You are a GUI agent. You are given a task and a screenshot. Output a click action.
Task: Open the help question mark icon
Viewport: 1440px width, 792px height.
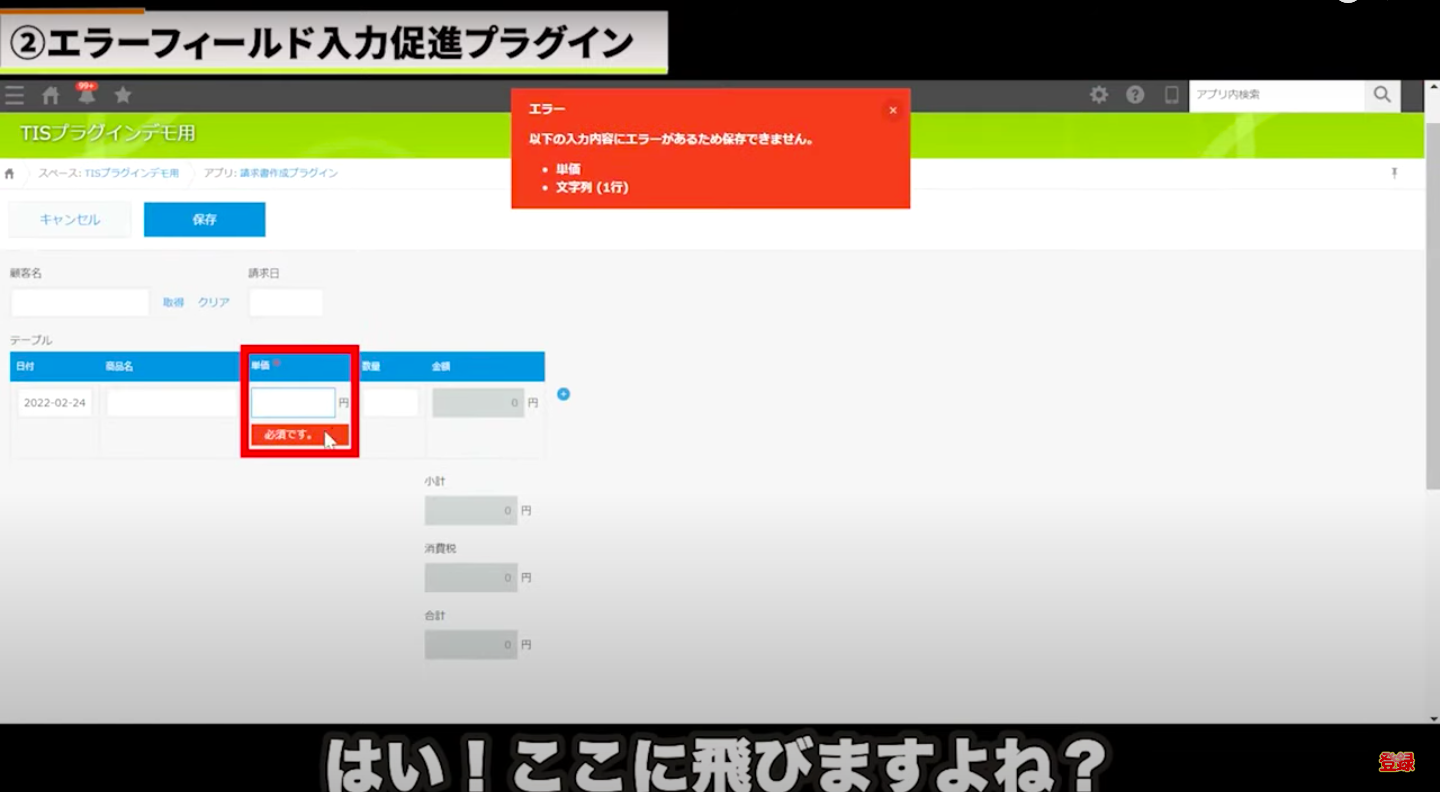point(1135,95)
